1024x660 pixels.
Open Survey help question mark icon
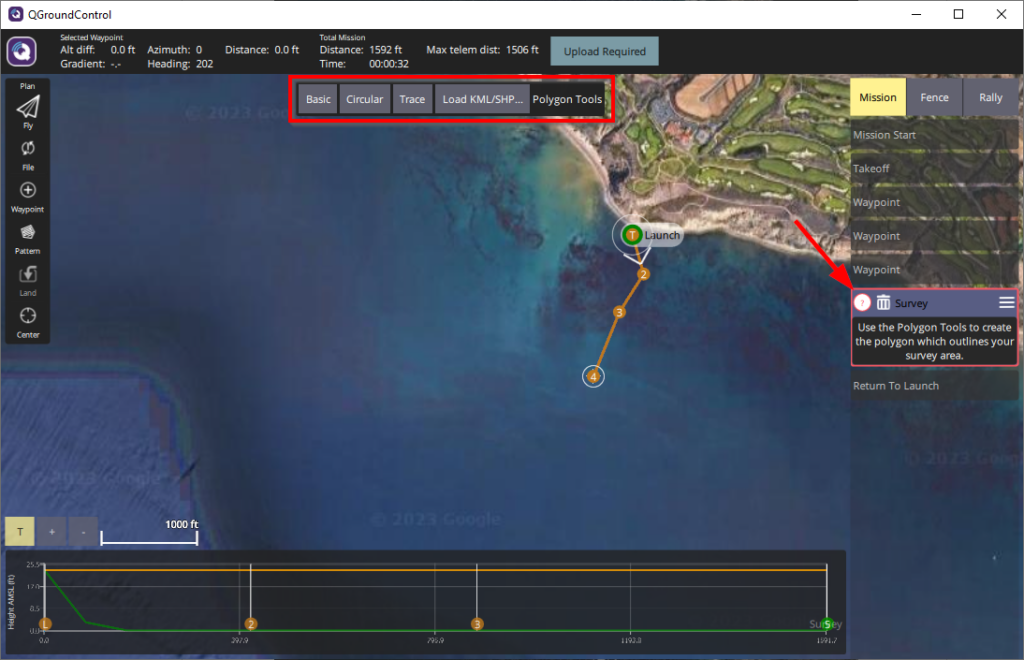pos(862,303)
